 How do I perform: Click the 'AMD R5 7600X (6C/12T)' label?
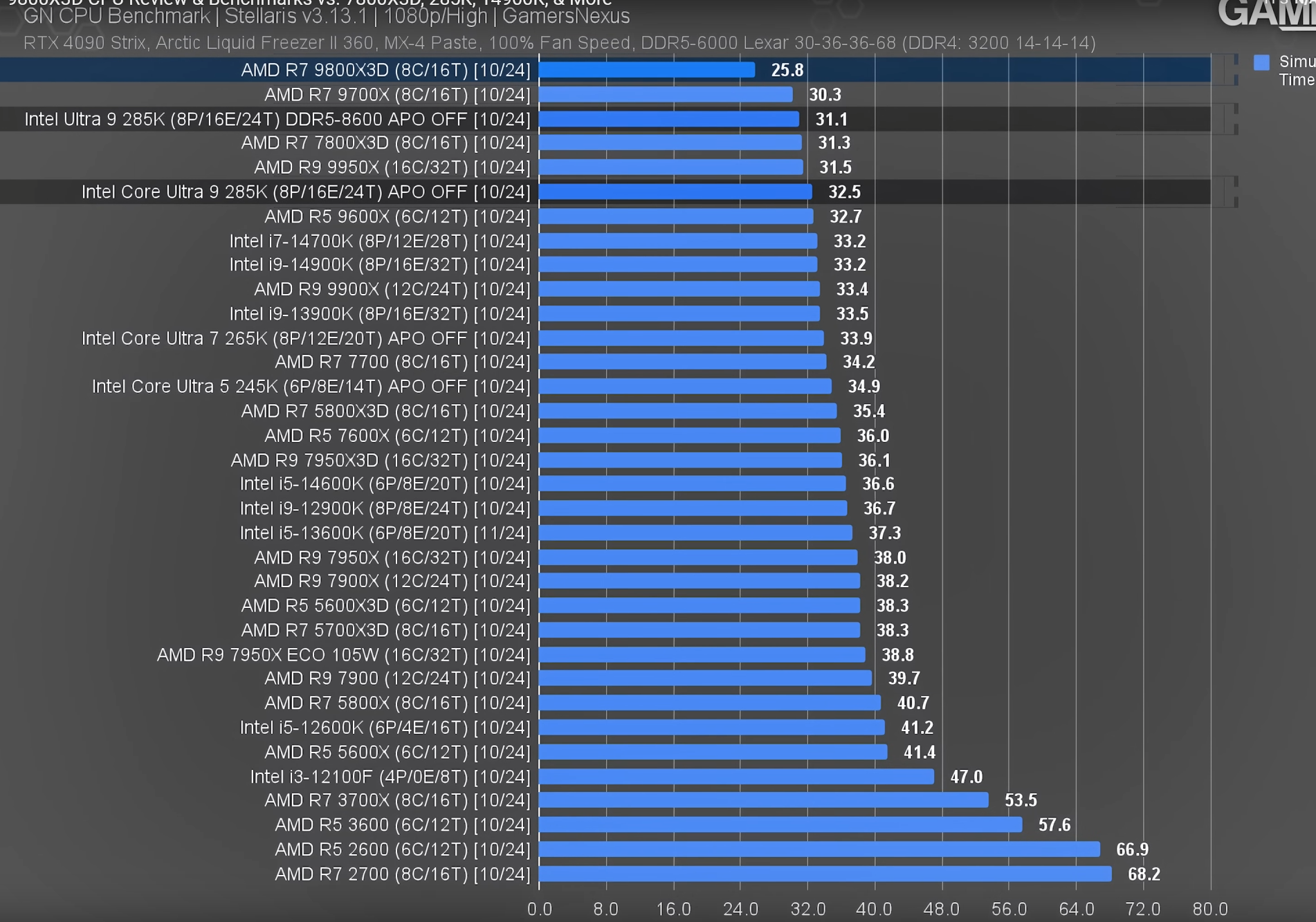point(397,436)
